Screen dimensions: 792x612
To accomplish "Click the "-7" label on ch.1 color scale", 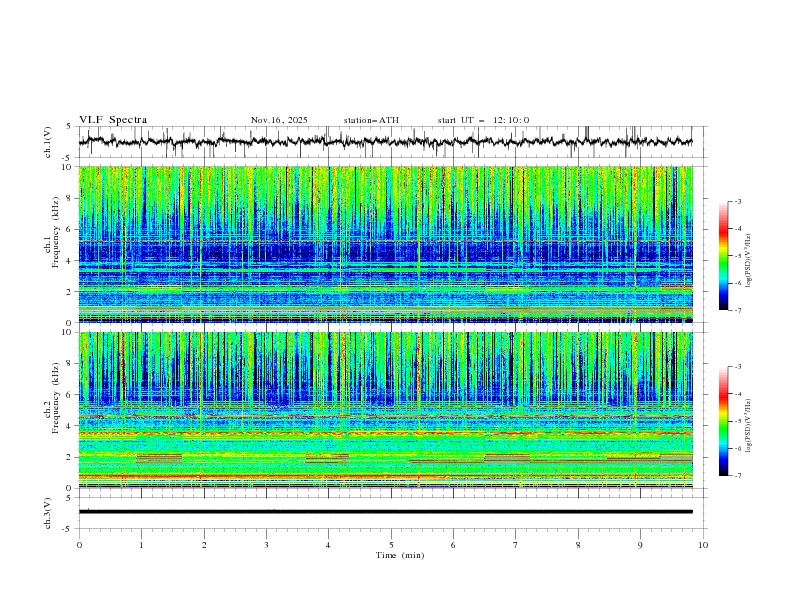I will point(738,310).
